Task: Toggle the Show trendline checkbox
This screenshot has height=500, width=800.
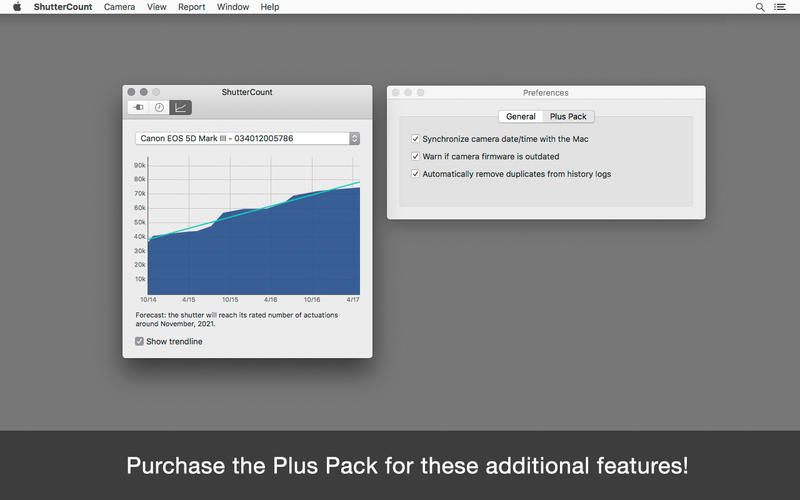Action: click(139, 341)
